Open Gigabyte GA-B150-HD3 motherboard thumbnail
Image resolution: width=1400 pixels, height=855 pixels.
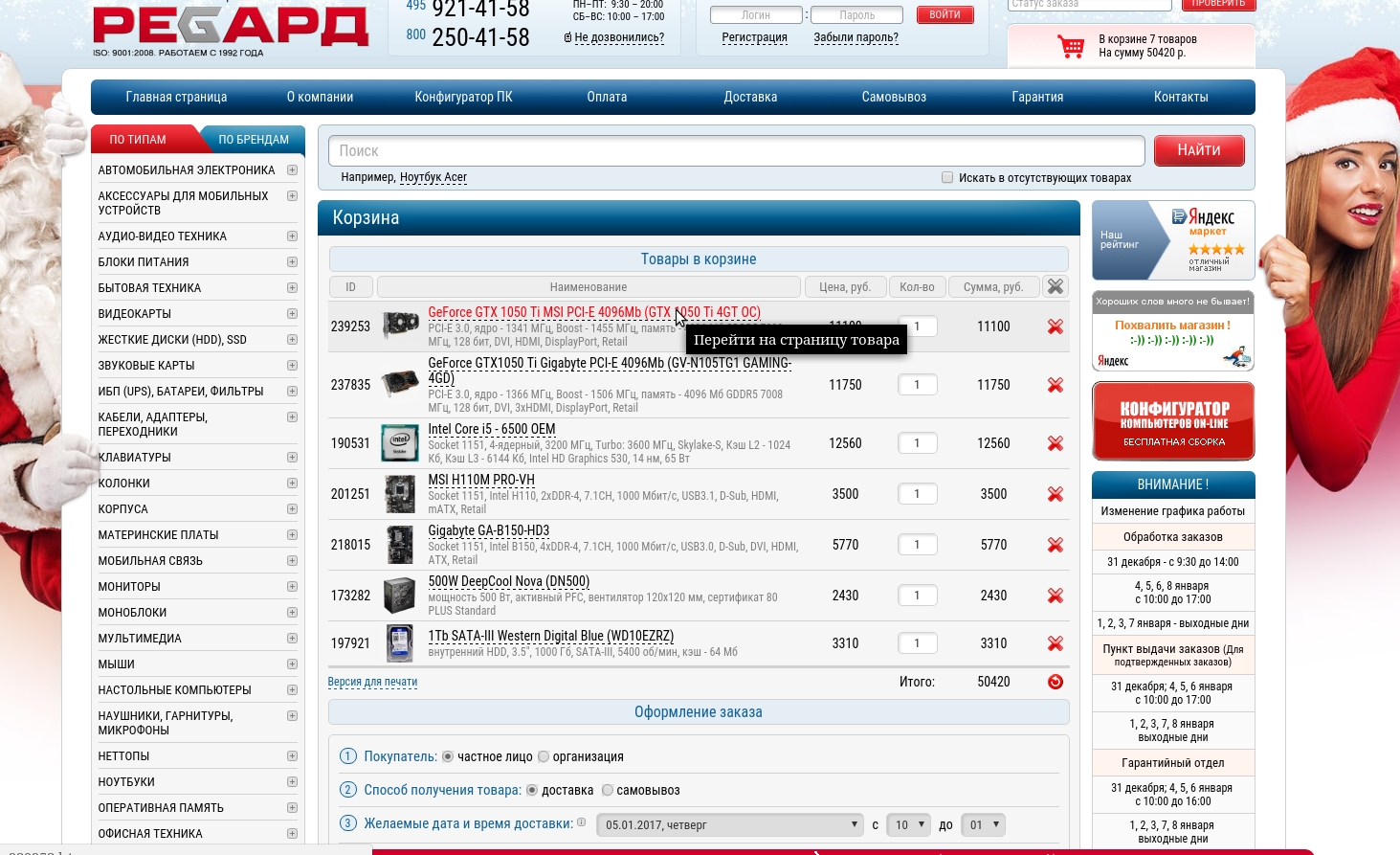pos(400,545)
